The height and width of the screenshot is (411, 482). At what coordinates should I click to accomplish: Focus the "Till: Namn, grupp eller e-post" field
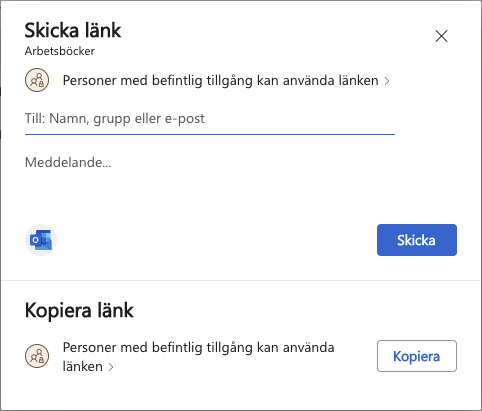tap(210, 119)
